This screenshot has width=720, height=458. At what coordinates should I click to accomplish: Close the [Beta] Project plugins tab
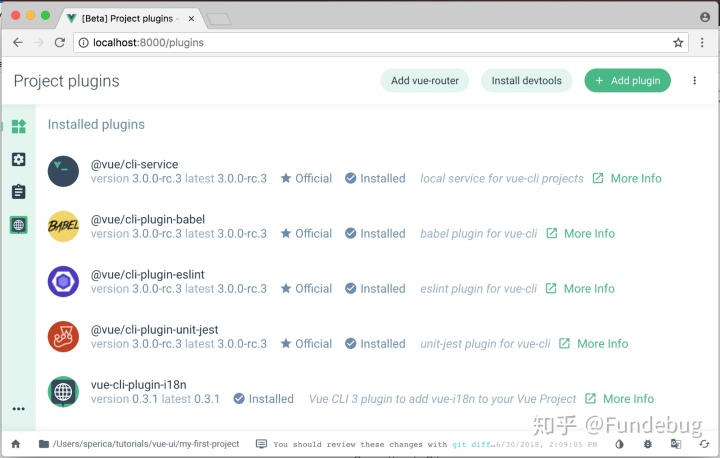[x=191, y=19]
